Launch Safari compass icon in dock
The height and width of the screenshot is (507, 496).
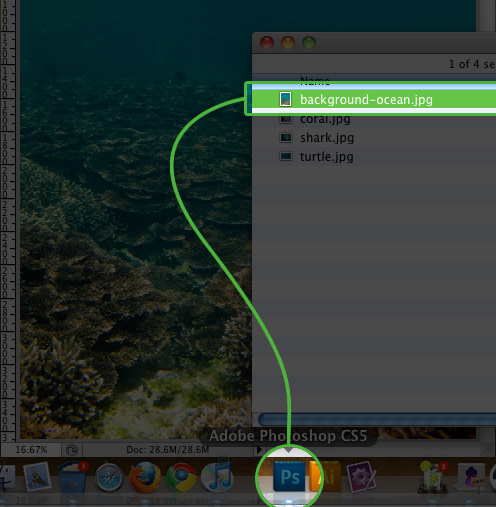109,478
